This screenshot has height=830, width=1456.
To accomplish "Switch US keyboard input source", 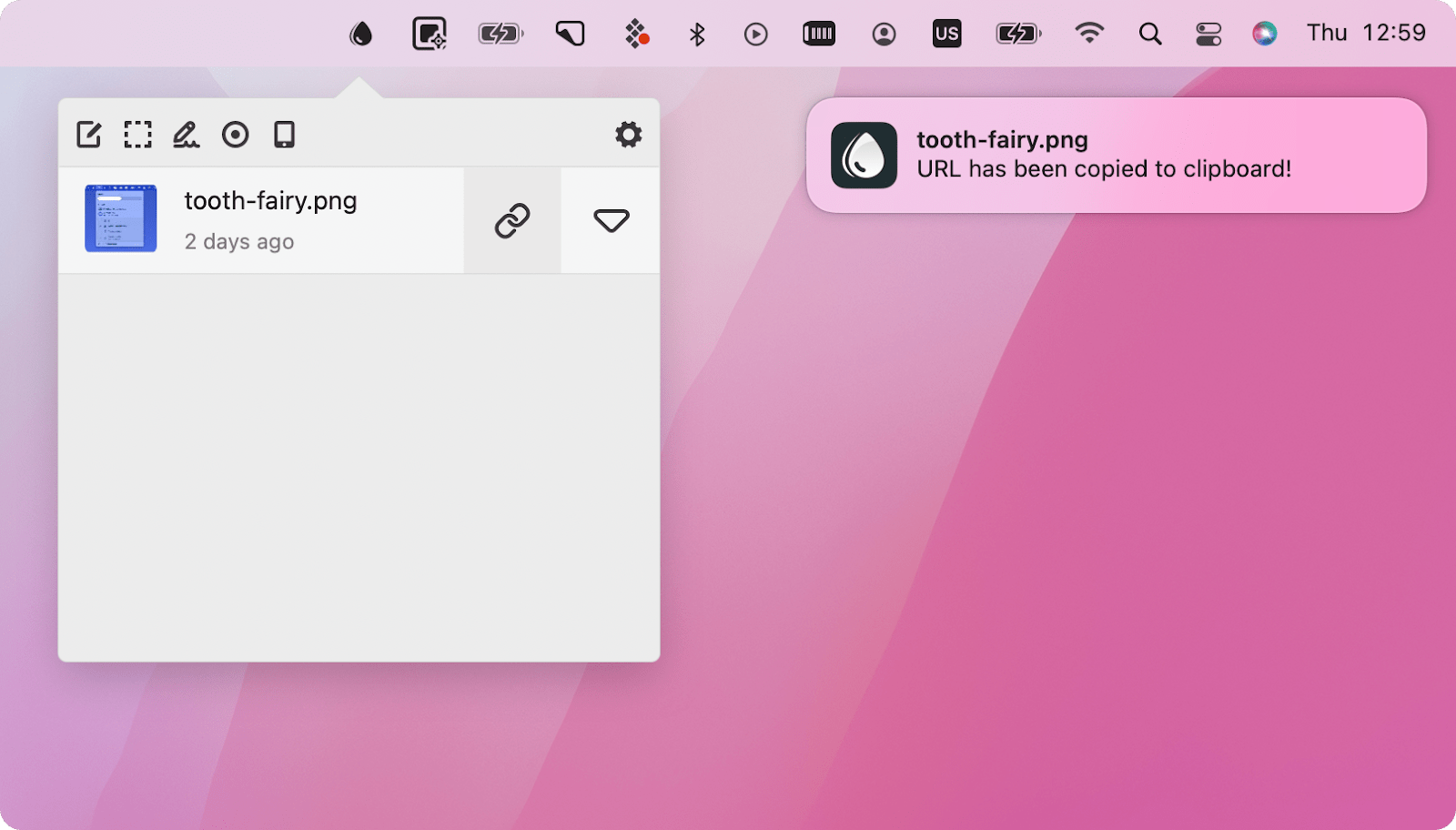I will point(946,34).
